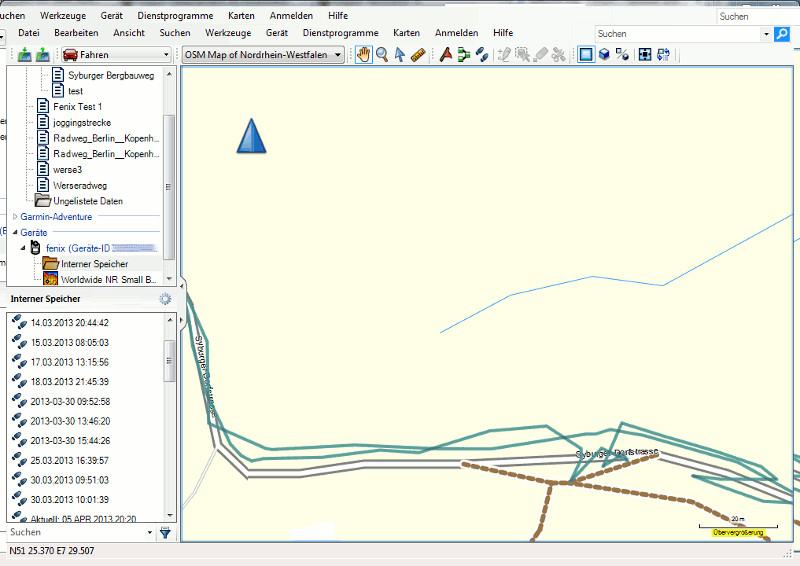
Task: Open the gear options in Interner Speicher panel
Action: pos(165,298)
